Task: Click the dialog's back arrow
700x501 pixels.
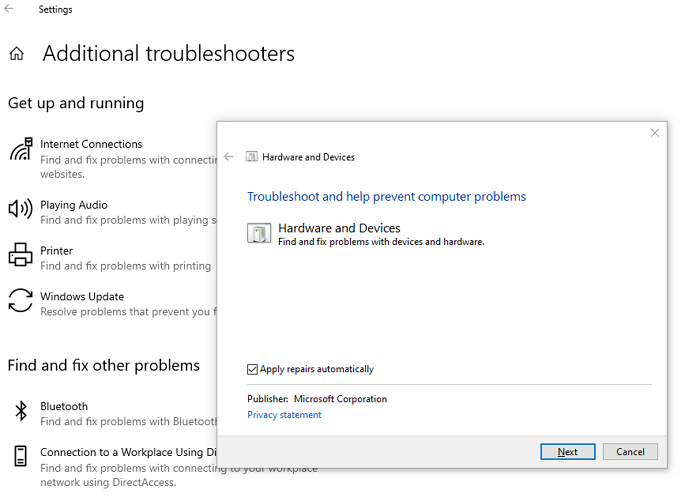Action: [x=229, y=157]
